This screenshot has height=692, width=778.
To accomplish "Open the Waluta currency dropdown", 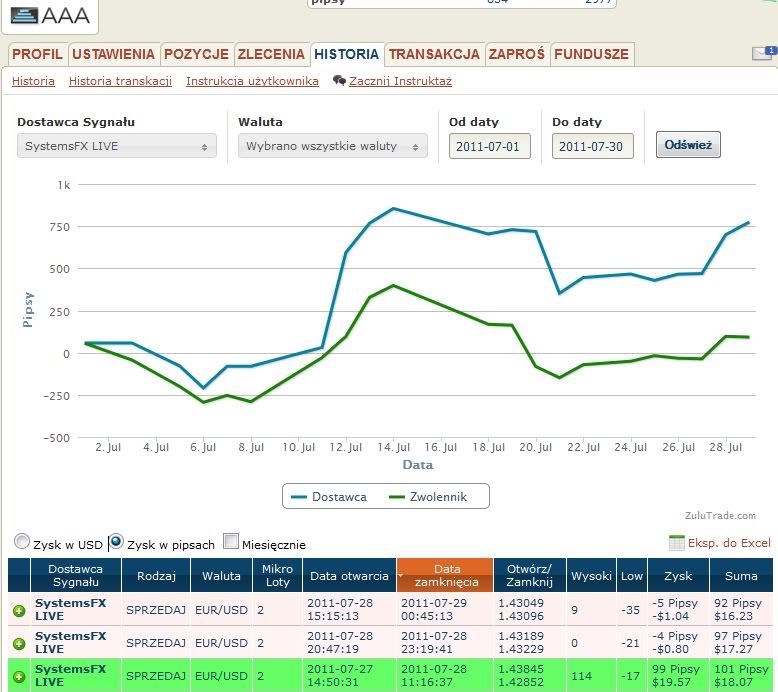I will click(x=332, y=146).
